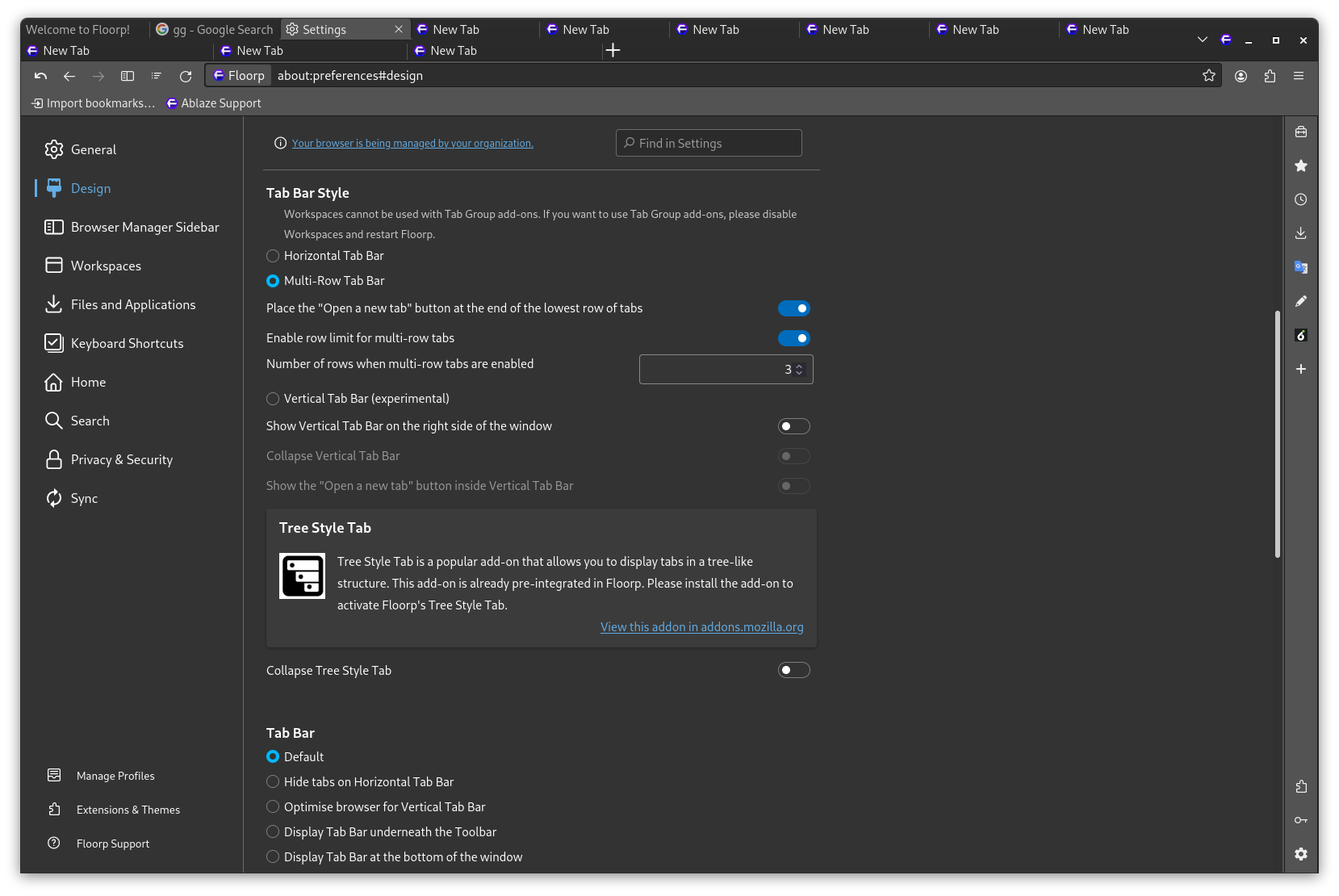This screenshot has width=1339, height=896.
Task: Switch to the Welcome to Floorp tab
Action: pyautogui.click(x=77, y=29)
